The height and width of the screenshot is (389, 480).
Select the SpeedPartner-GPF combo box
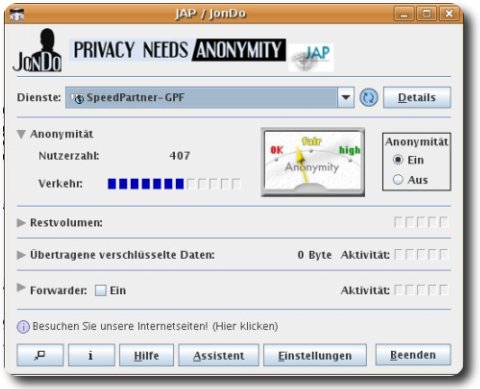pos(210,98)
